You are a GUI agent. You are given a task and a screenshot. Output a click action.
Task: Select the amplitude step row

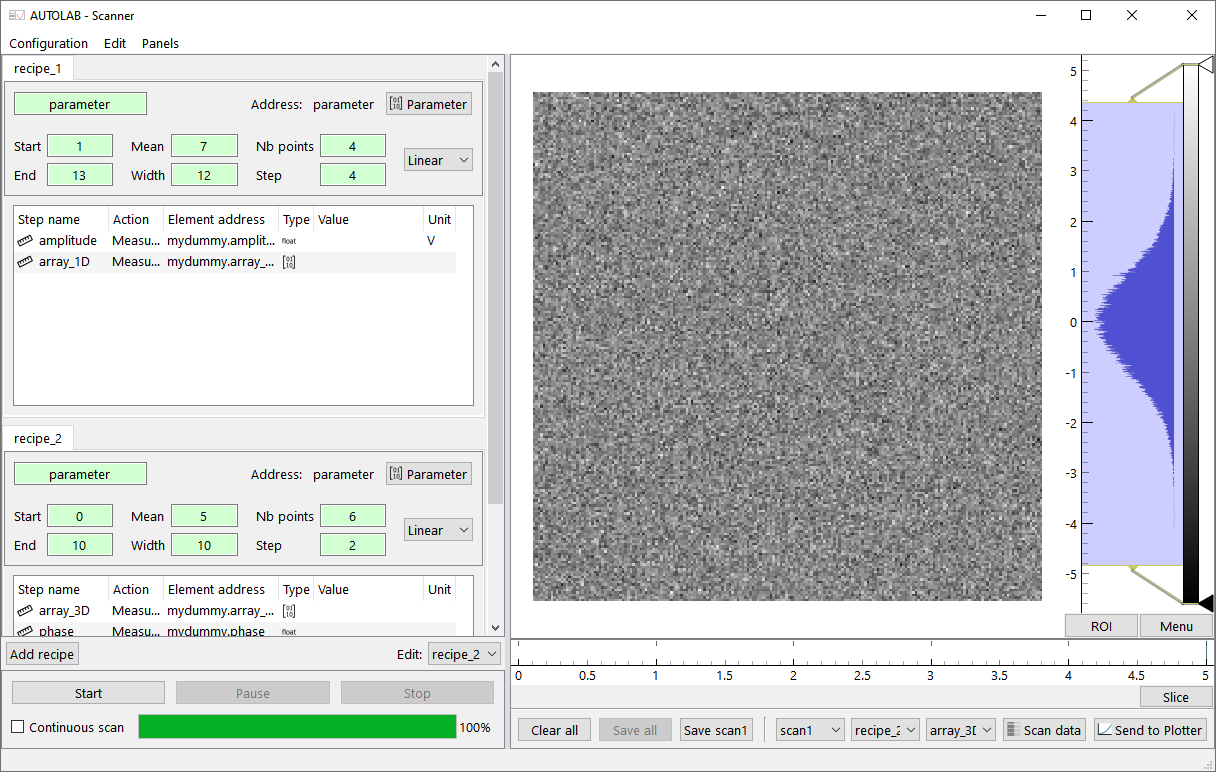pyautogui.click(x=236, y=241)
